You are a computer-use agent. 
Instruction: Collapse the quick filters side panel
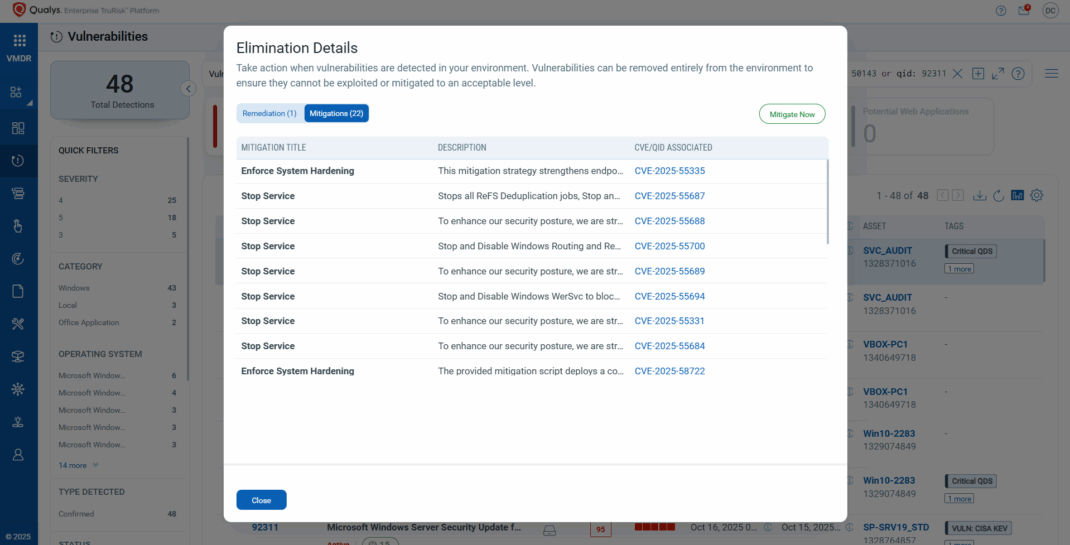(x=188, y=89)
